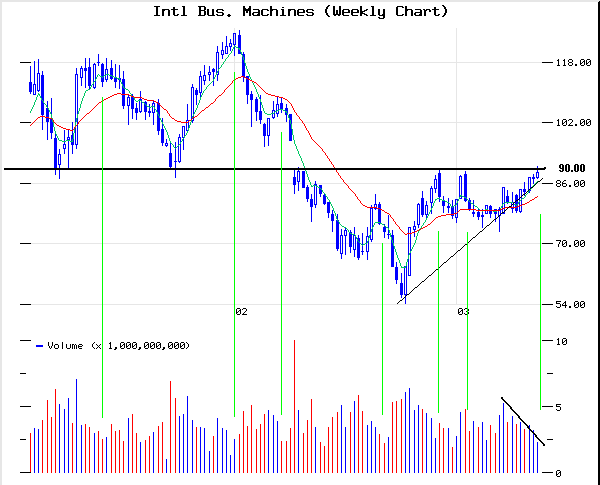The image size is (600, 485).
Task: Click the bold 90.00 resistance level label
Action: tap(572, 168)
